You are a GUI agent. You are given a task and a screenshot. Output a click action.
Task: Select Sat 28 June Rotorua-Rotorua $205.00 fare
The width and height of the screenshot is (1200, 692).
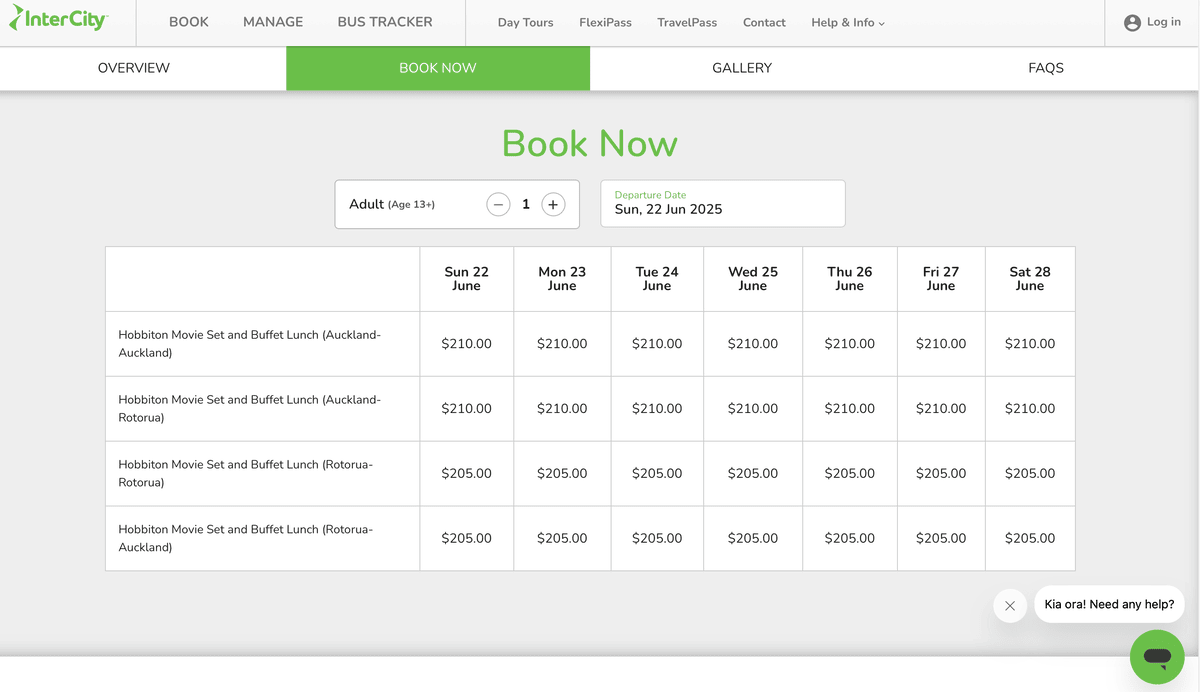[1030, 474]
